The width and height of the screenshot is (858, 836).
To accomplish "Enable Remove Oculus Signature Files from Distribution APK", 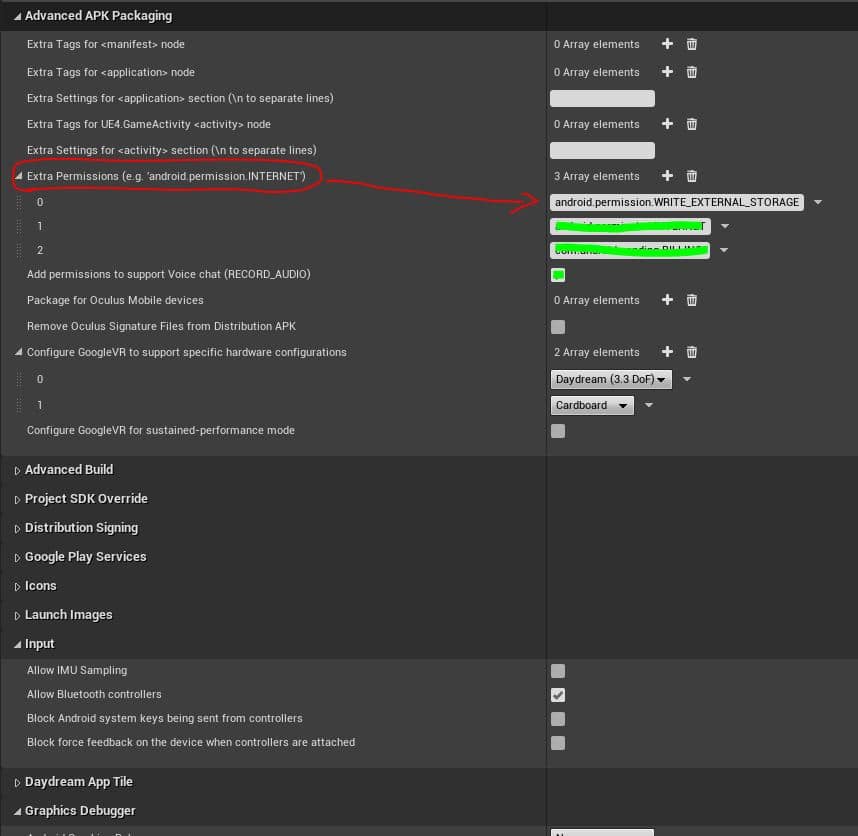I will [558, 326].
